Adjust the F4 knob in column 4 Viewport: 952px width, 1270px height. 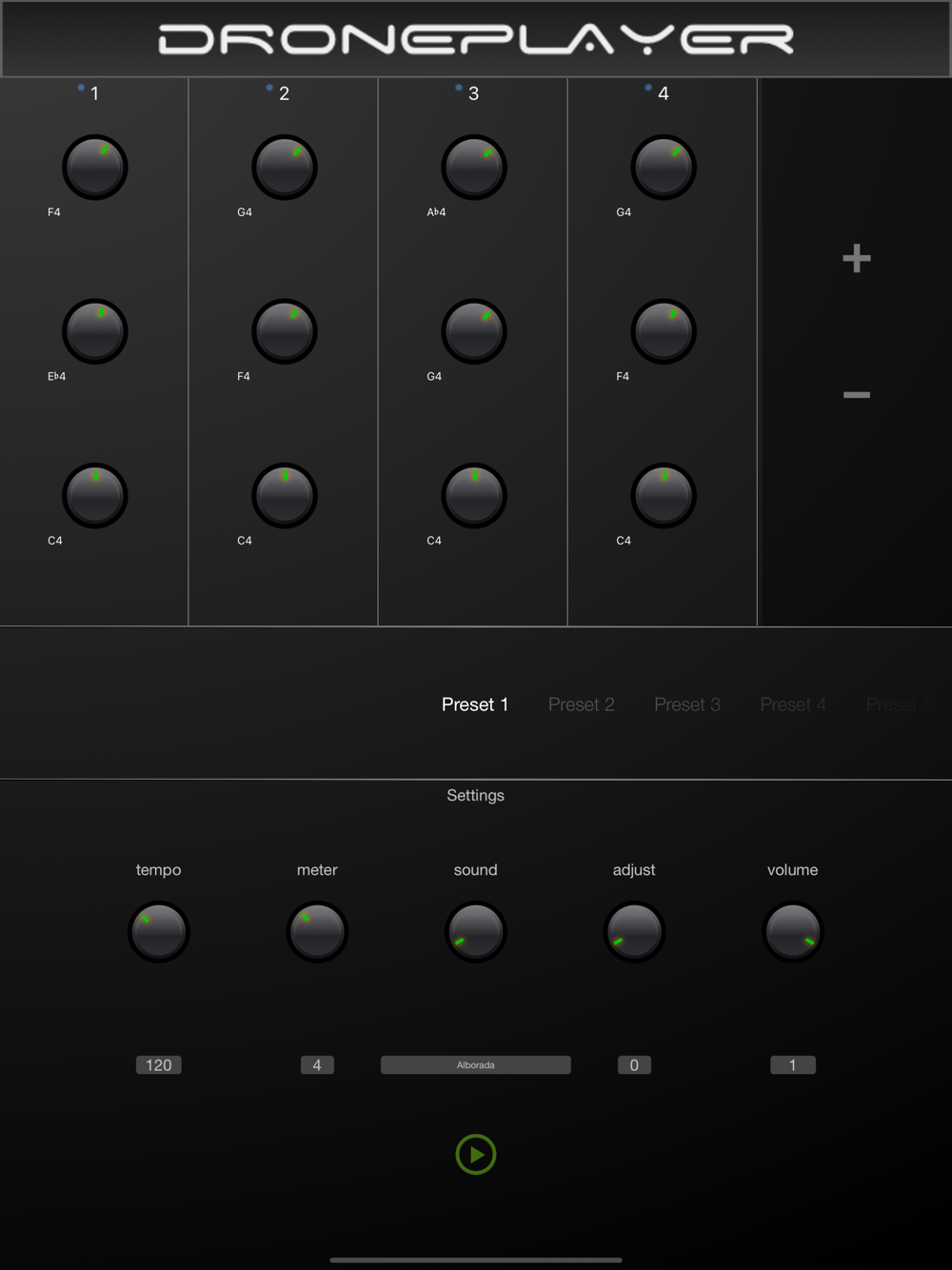point(664,331)
